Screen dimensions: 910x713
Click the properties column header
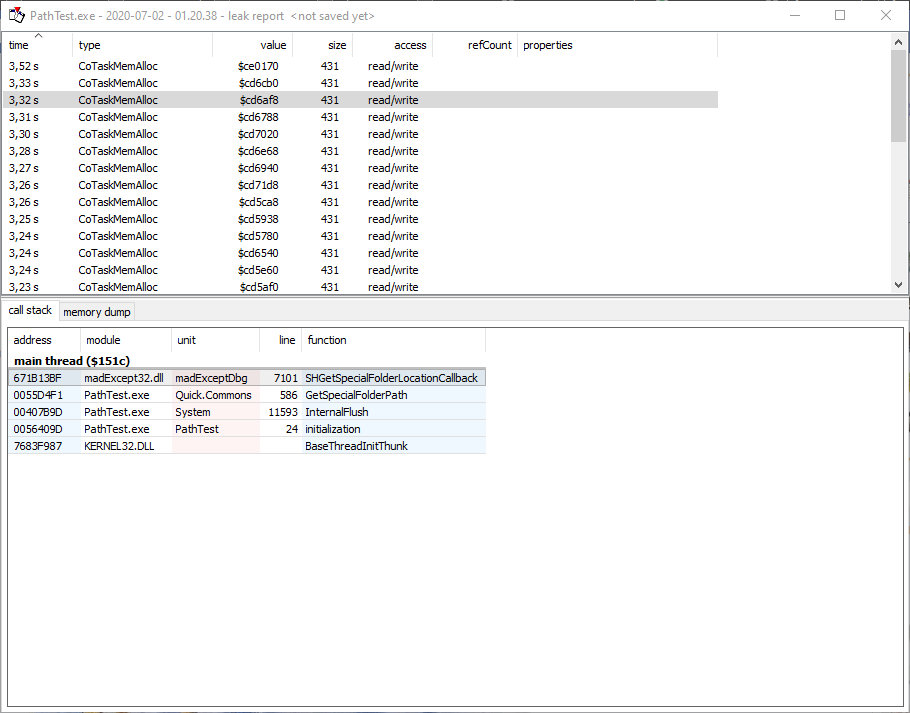tap(618, 45)
